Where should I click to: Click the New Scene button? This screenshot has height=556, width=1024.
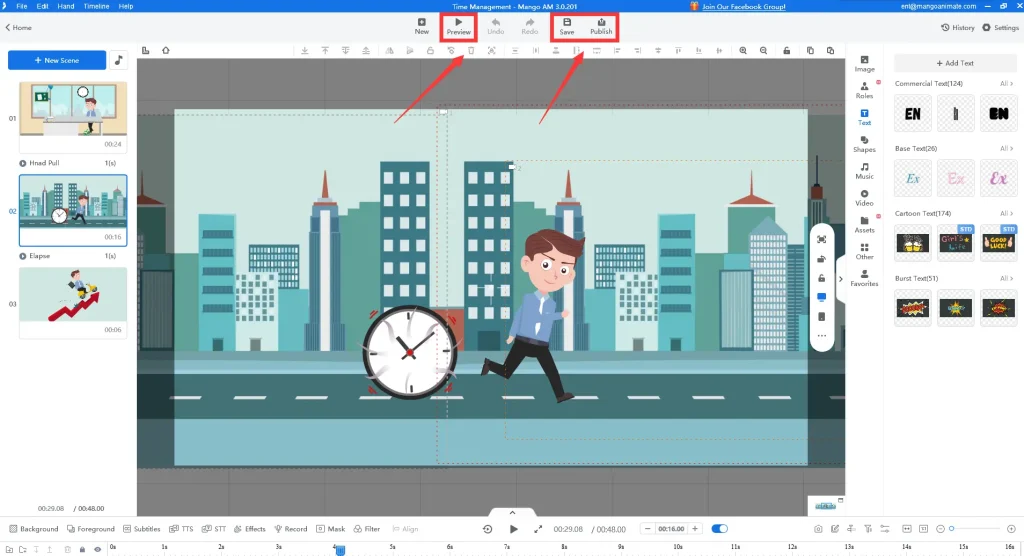click(x=57, y=60)
